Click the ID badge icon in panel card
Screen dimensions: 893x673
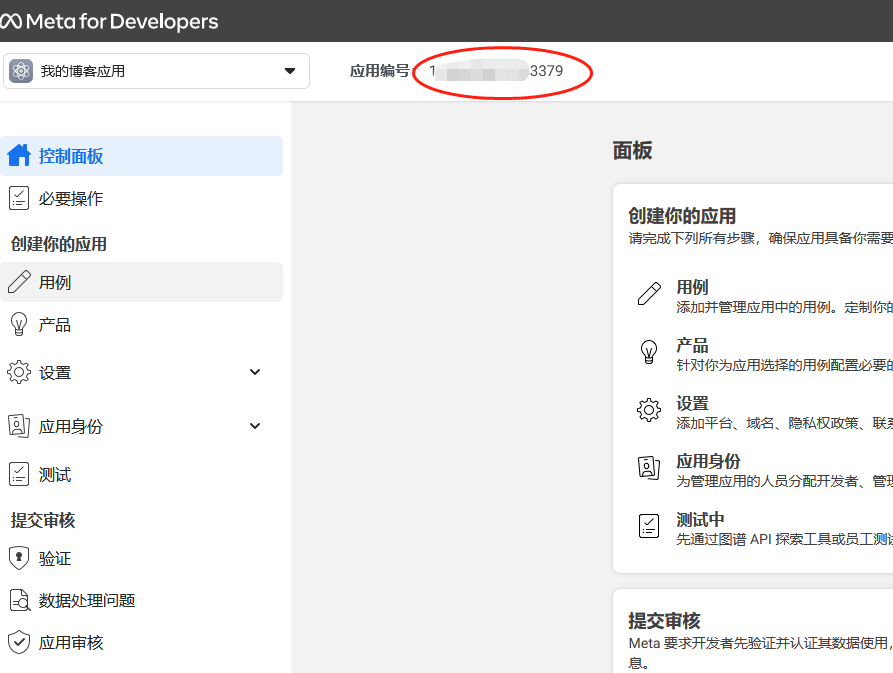[649, 468]
